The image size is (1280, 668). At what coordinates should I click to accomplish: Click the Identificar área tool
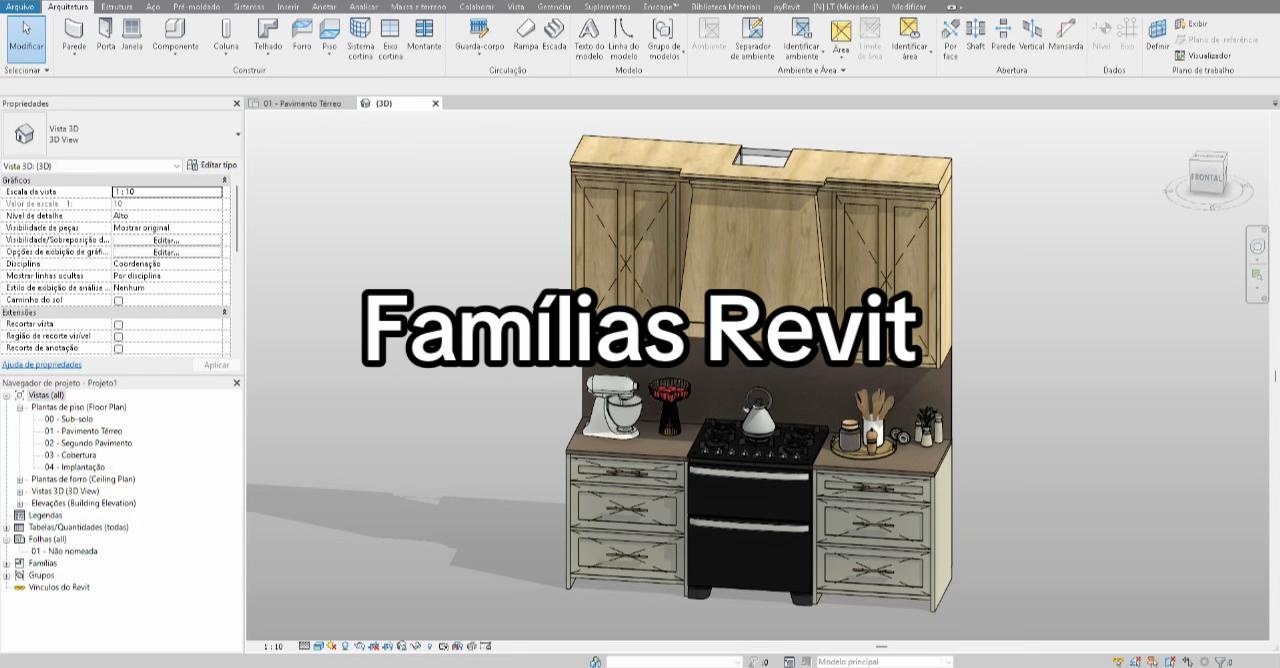tap(909, 39)
